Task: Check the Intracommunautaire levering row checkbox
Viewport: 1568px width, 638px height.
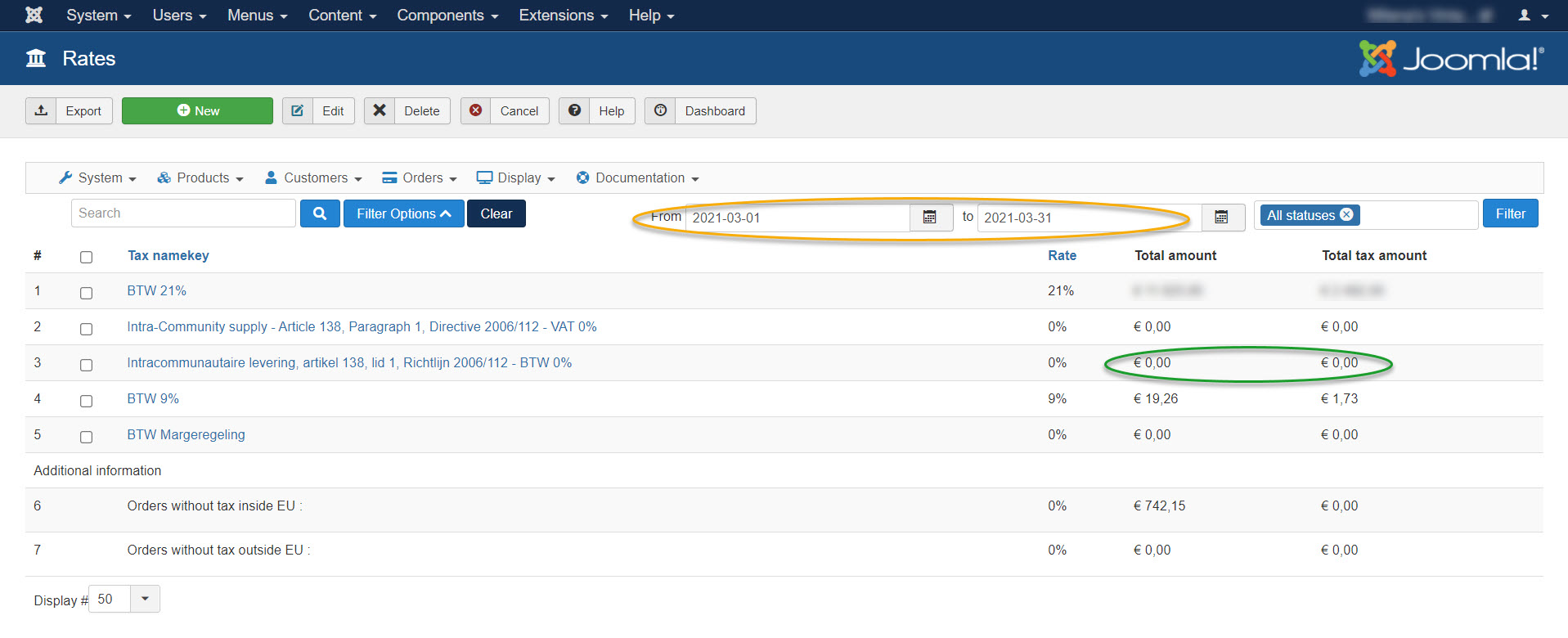Action: click(x=86, y=365)
